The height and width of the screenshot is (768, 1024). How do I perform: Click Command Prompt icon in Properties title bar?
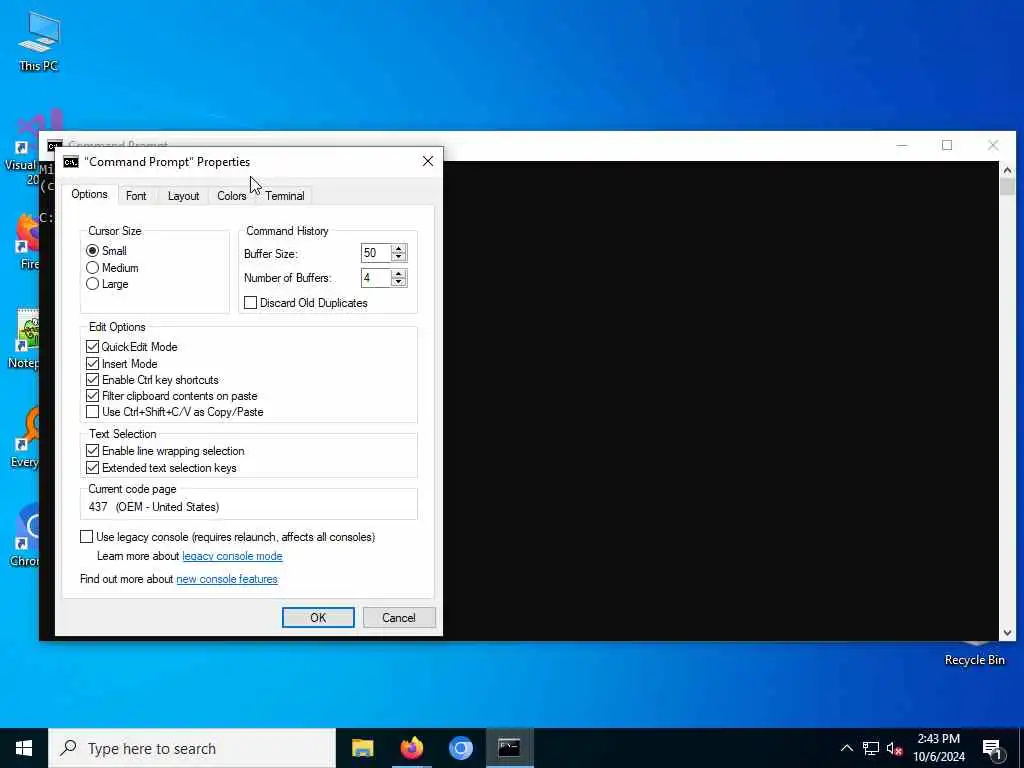pyautogui.click(x=71, y=162)
